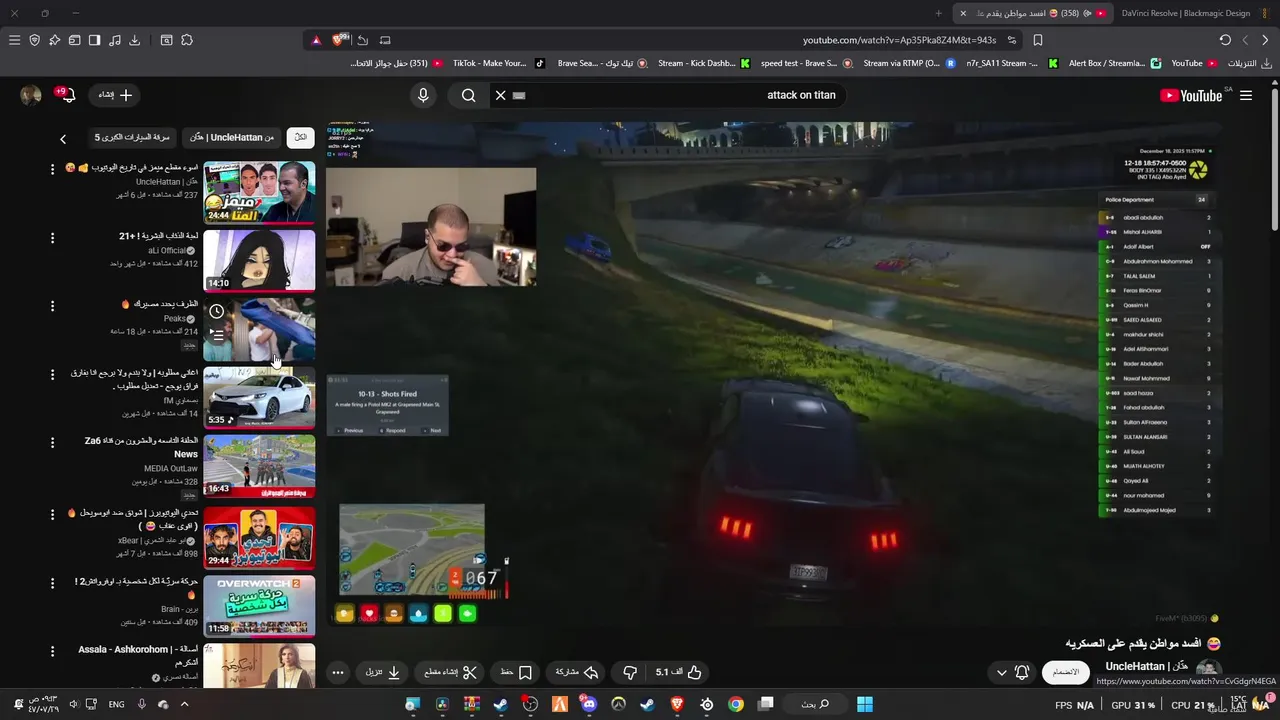Open options for the Za6 News video
The height and width of the screenshot is (720, 1280).
coord(53,443)
